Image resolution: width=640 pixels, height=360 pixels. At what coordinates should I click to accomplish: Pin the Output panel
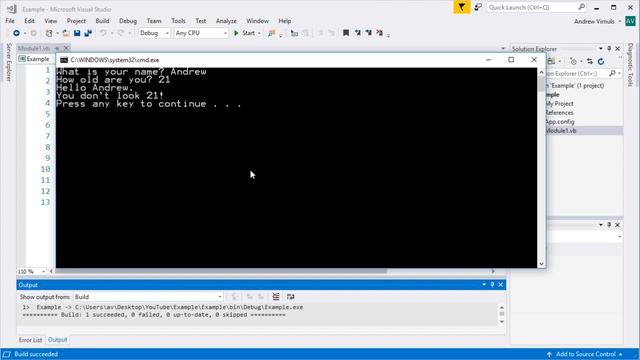click(492, 284)
